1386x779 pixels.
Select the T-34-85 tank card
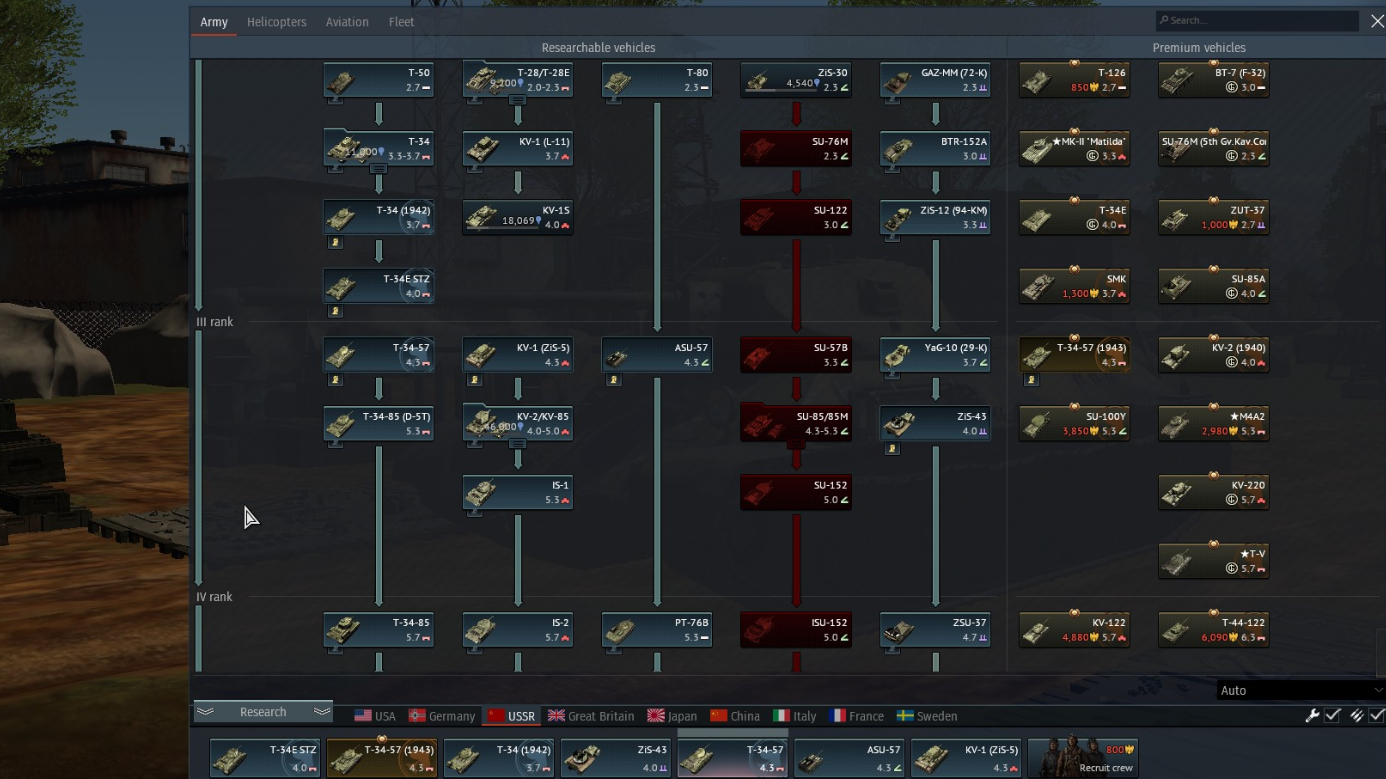379,630
